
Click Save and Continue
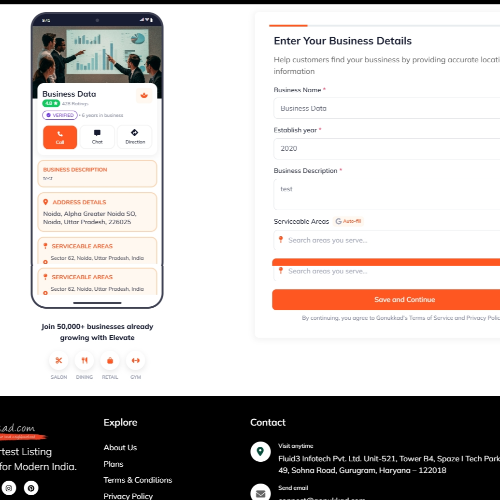click(386, 299)
